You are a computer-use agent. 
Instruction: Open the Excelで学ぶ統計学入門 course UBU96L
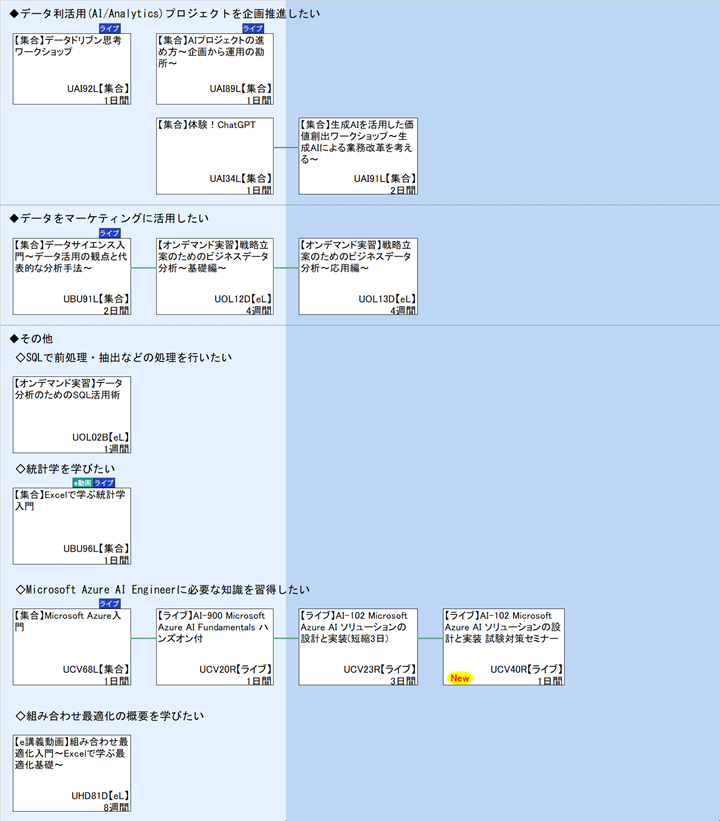(71, 526)
